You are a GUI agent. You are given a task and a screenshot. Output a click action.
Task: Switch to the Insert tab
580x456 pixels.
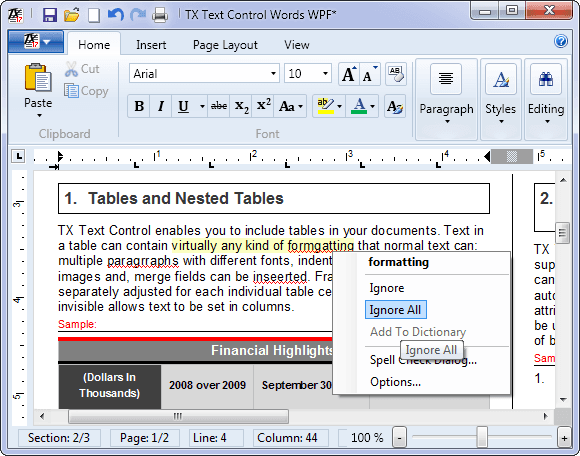click(151, 45)
